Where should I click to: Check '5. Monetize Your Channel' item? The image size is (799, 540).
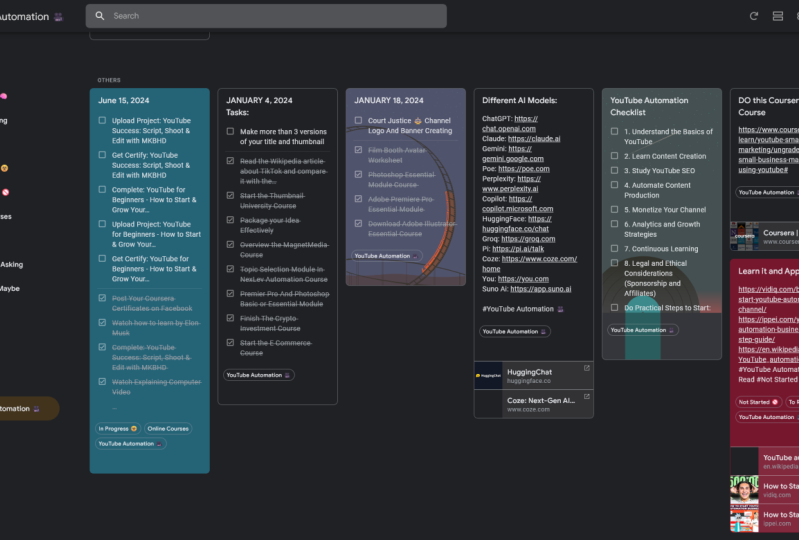(615, 210)
